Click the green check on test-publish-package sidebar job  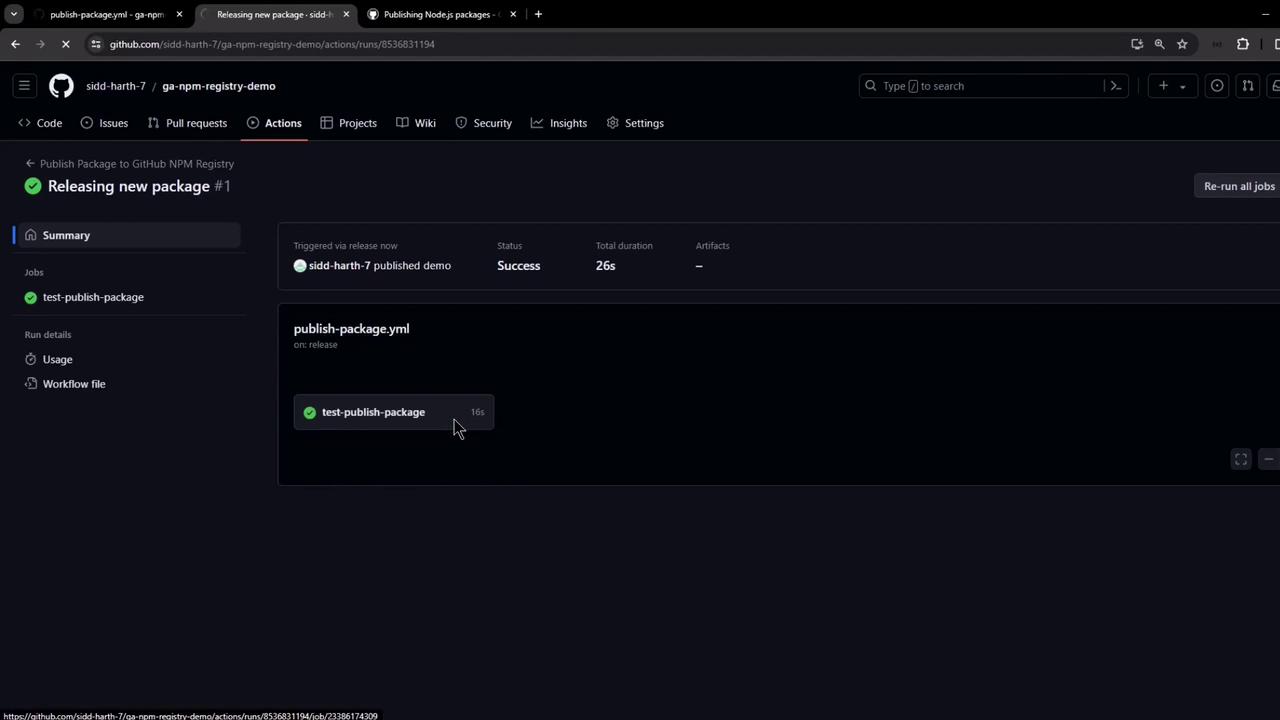[x=31, y=297]
